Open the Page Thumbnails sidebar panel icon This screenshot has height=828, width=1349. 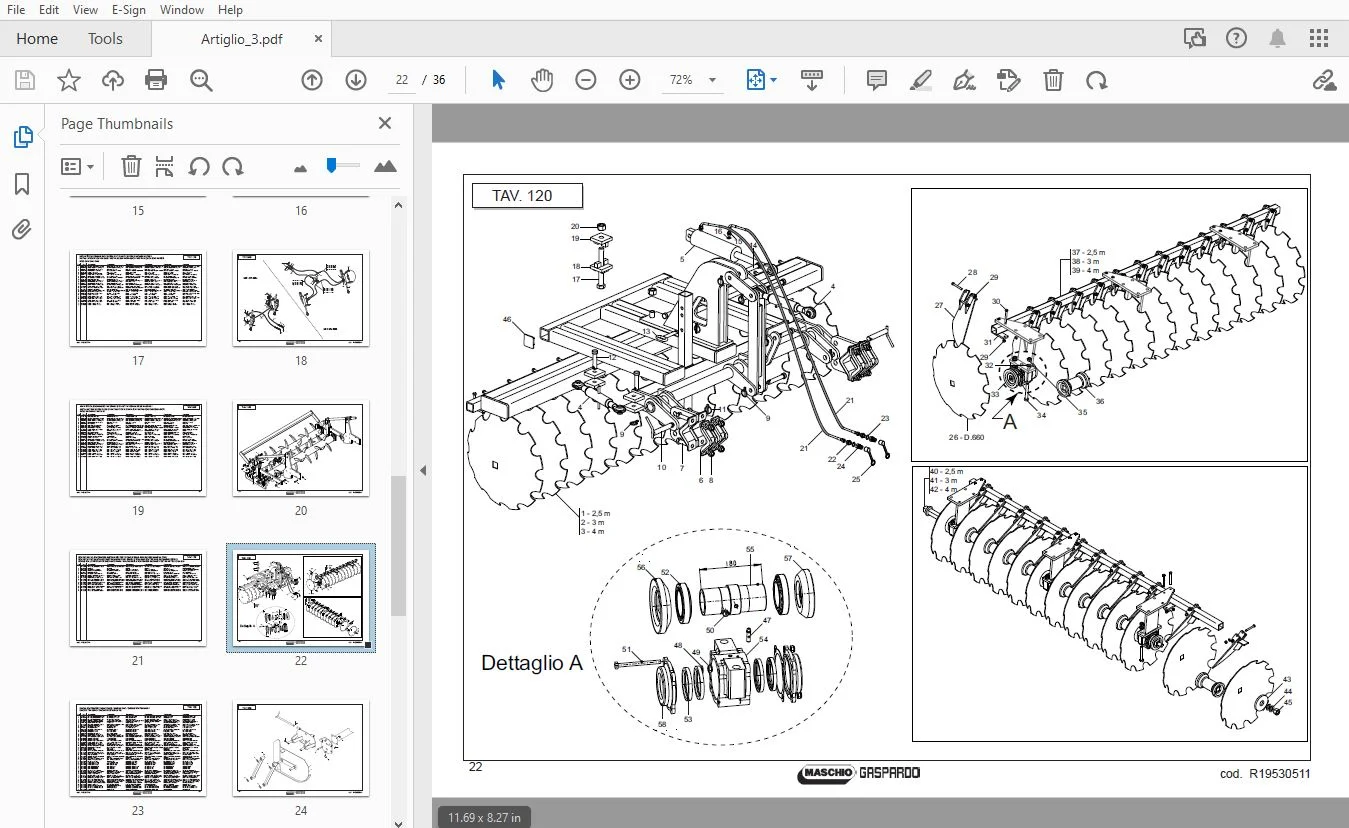22,137
